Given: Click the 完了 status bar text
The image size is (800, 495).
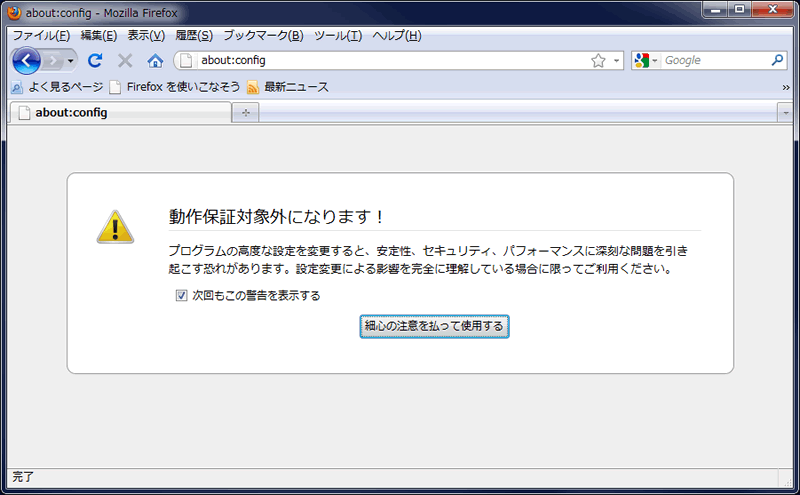Looking at the screenshot, I should point(23,477).
